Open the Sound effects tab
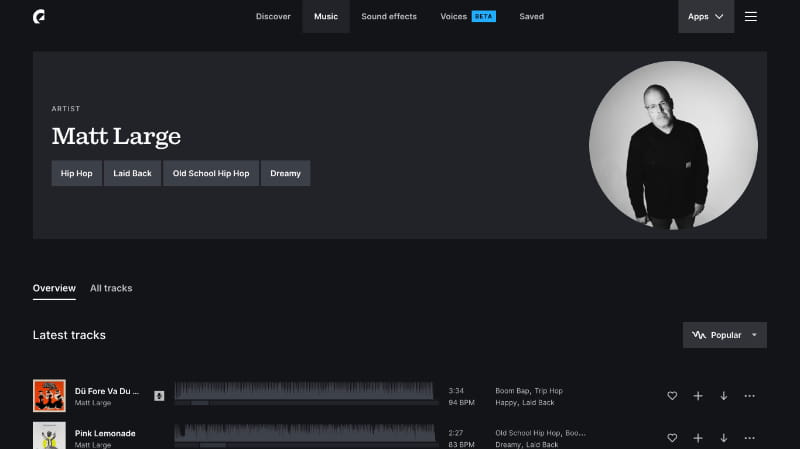Screen dimensions: 800x449 point(389,16)
